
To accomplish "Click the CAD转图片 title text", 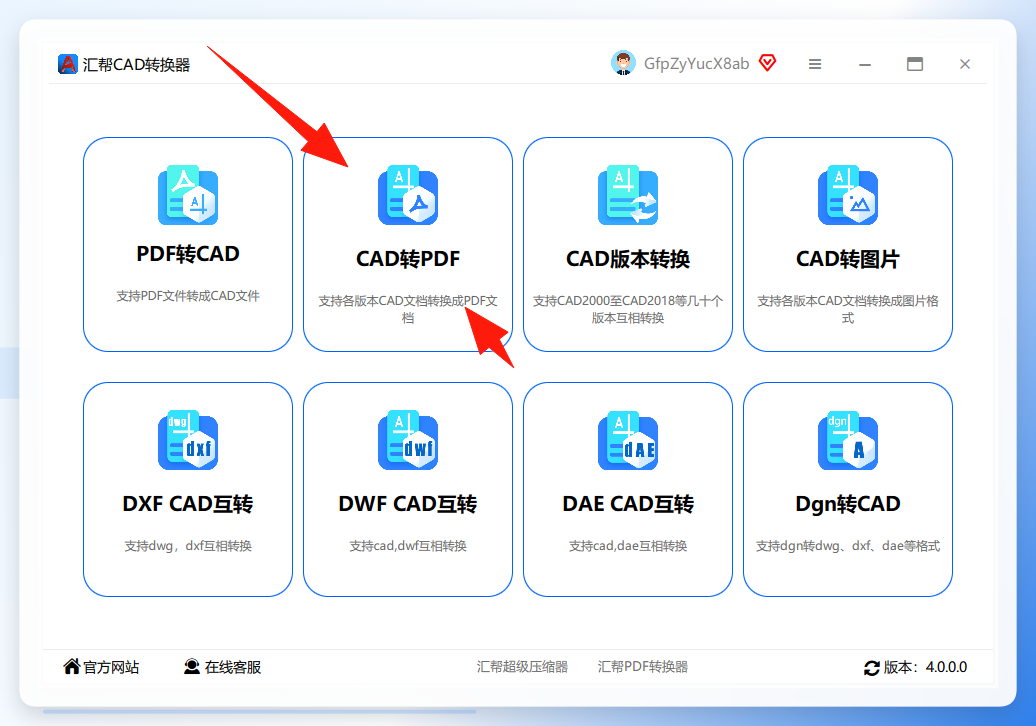I will click(848, 259).
